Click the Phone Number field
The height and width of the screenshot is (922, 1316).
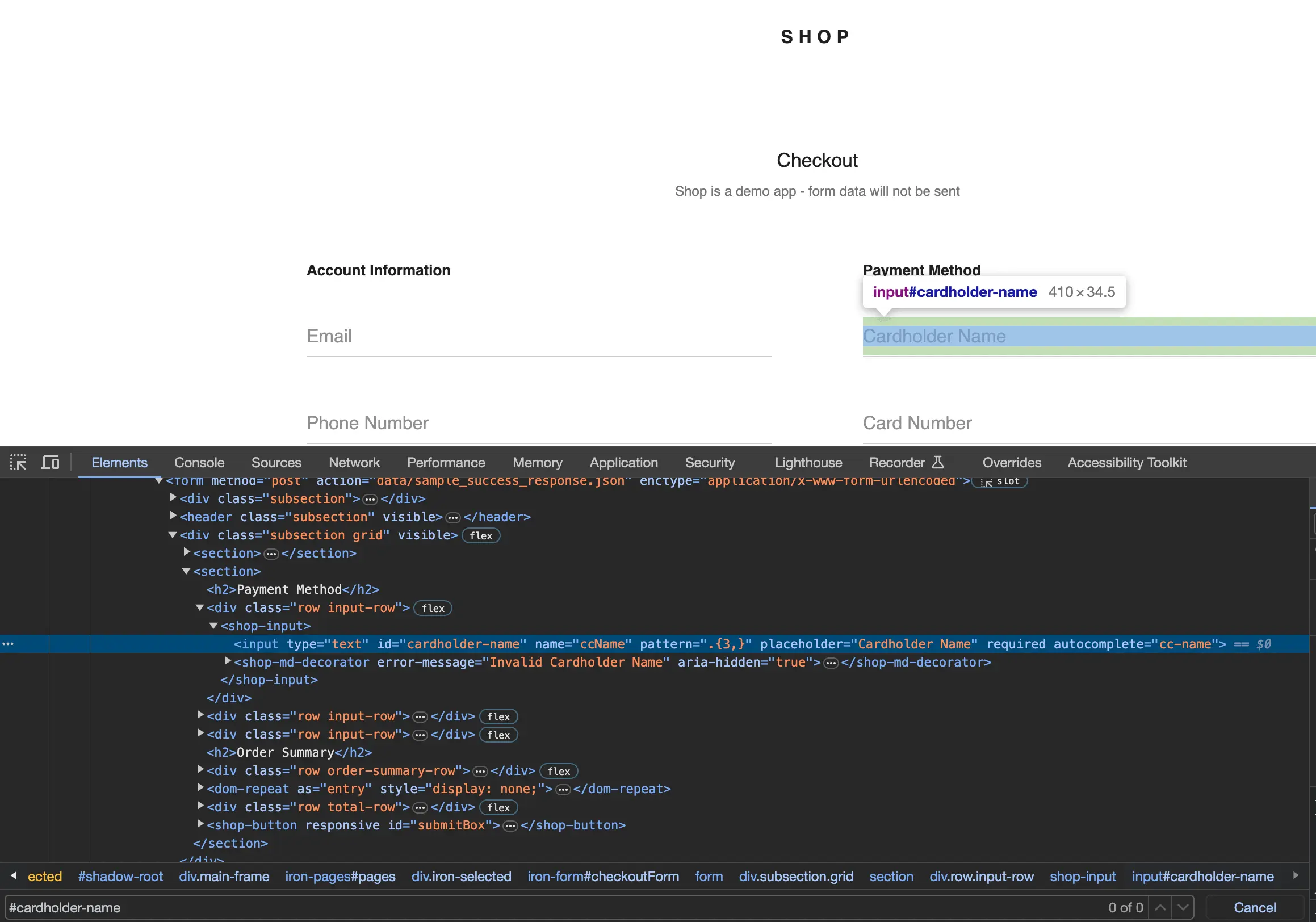tap(538, 424)
